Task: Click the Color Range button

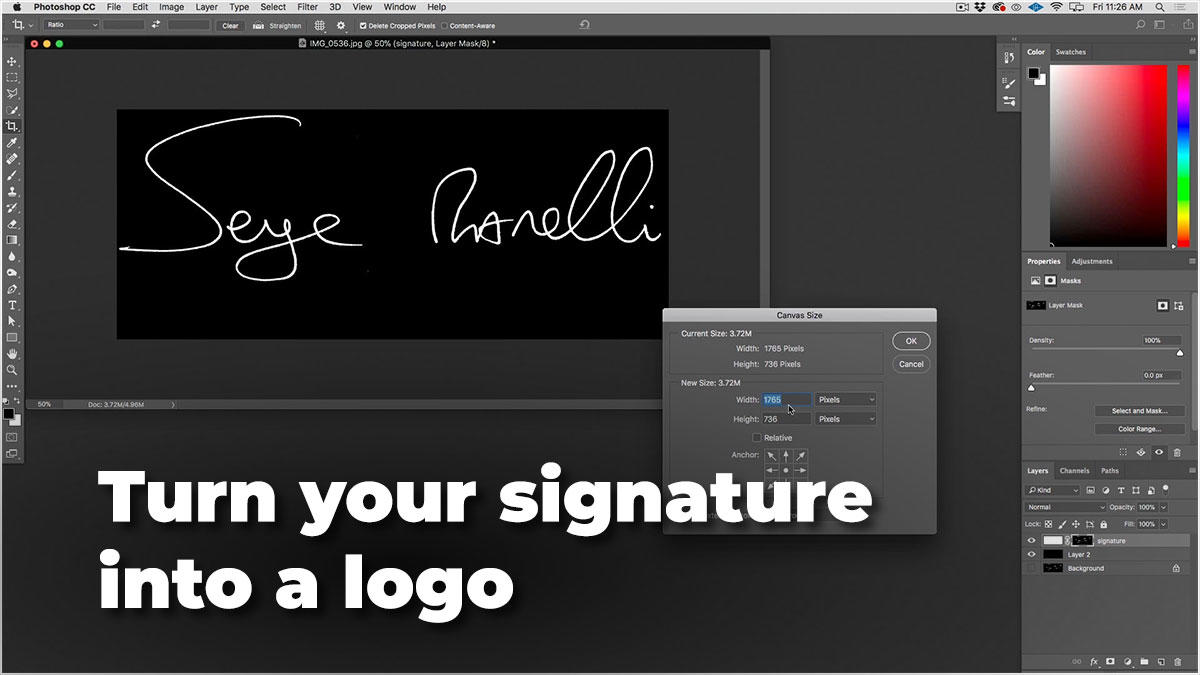Action: click(1140, 429)
